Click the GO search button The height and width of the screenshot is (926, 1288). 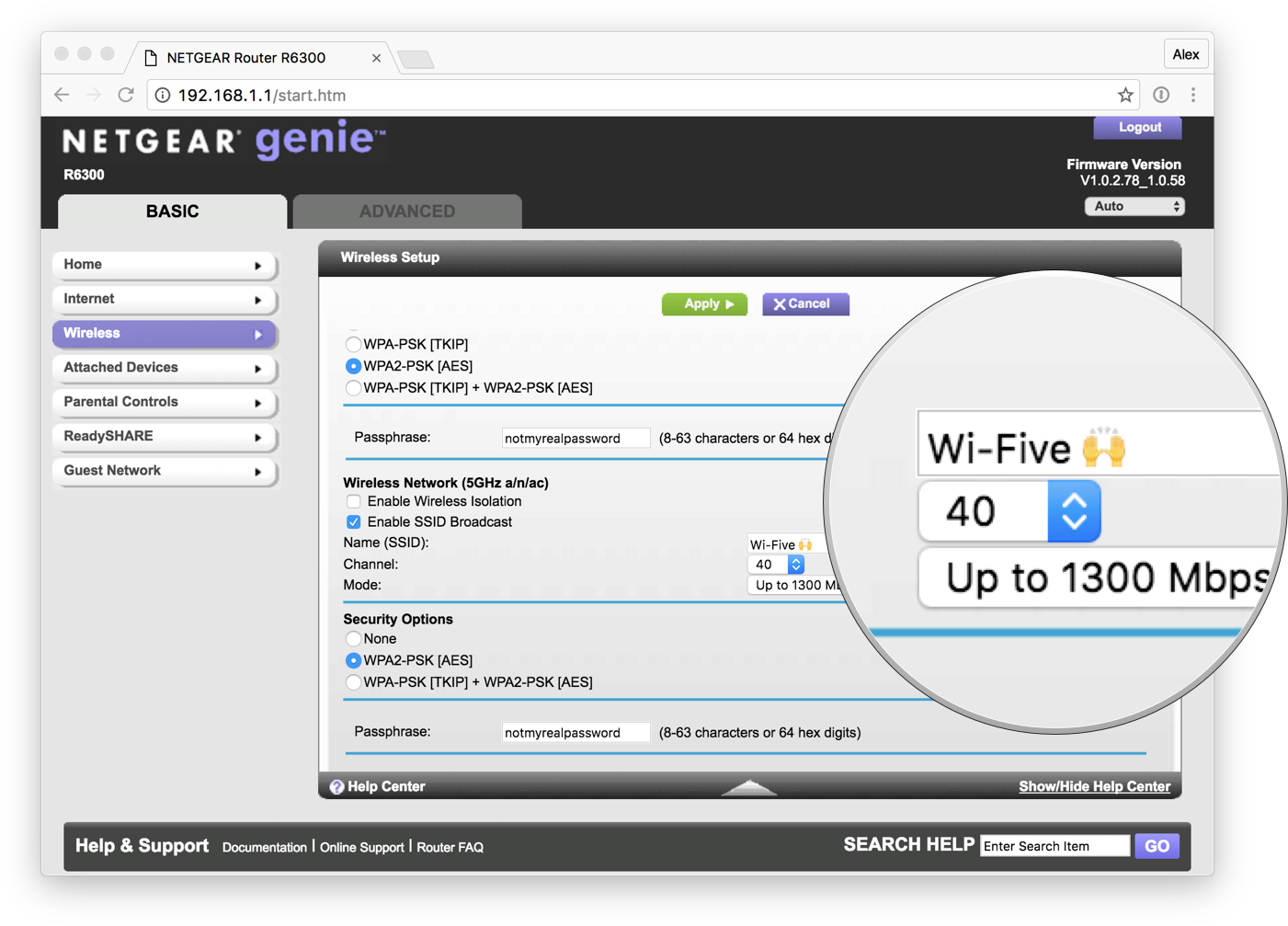(x=1157, y=847)
